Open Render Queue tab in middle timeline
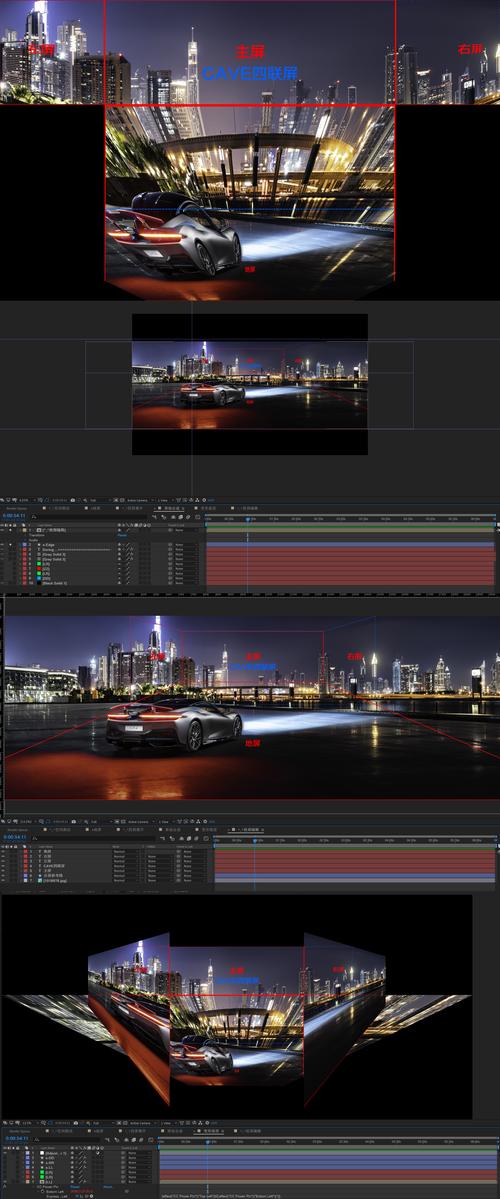This screenshot has width=500, height=1199. coord(18,829)
